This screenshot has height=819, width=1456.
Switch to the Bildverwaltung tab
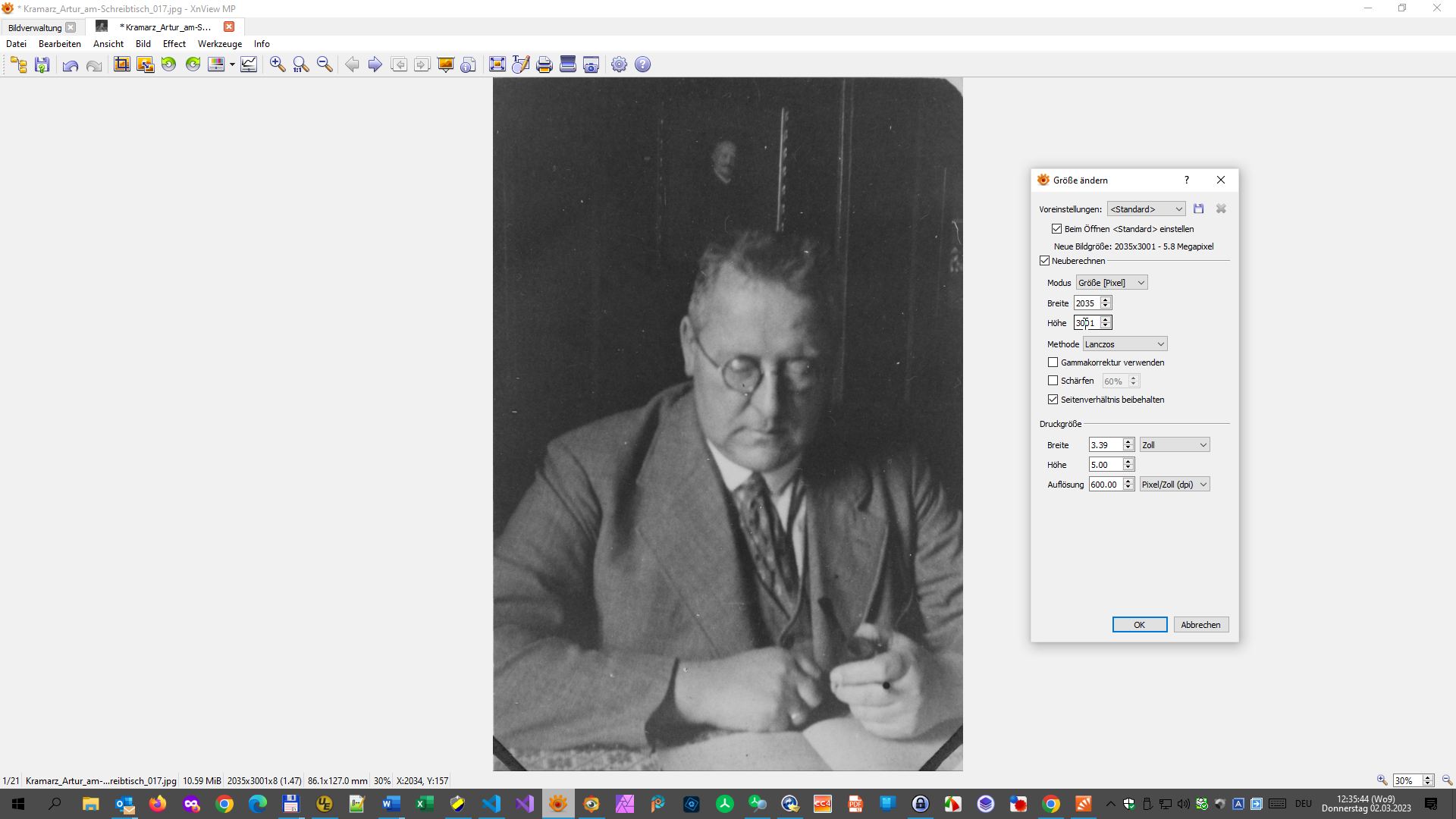click(x=35, y=27)
